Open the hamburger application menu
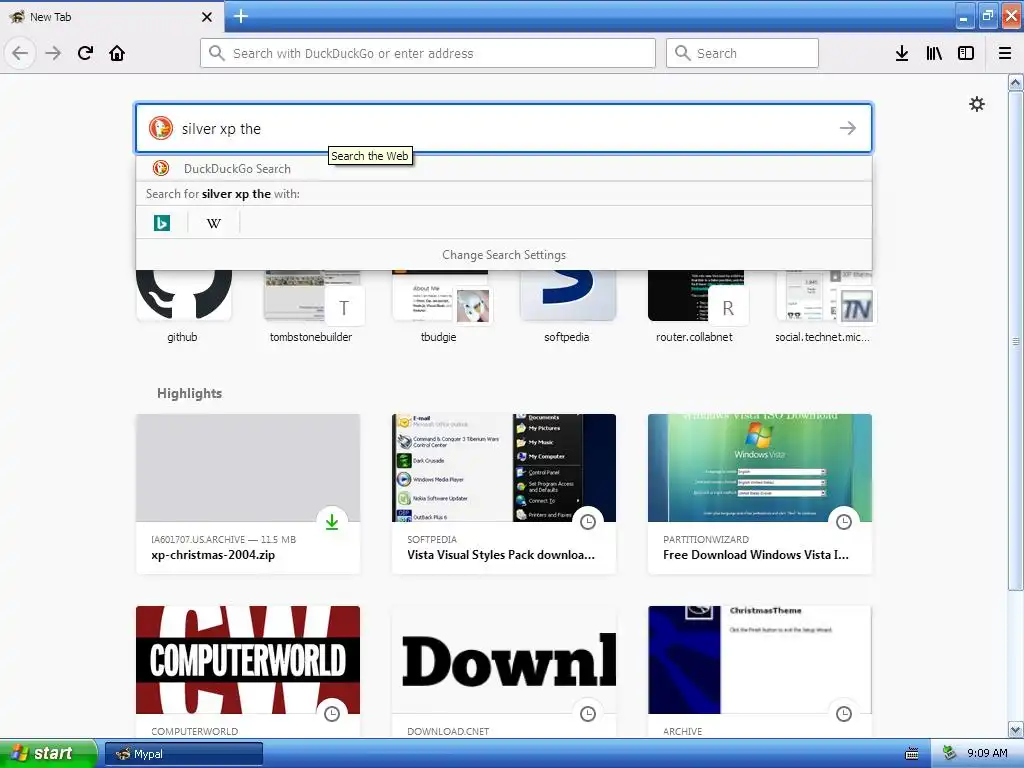 (x=1005, y=53)
